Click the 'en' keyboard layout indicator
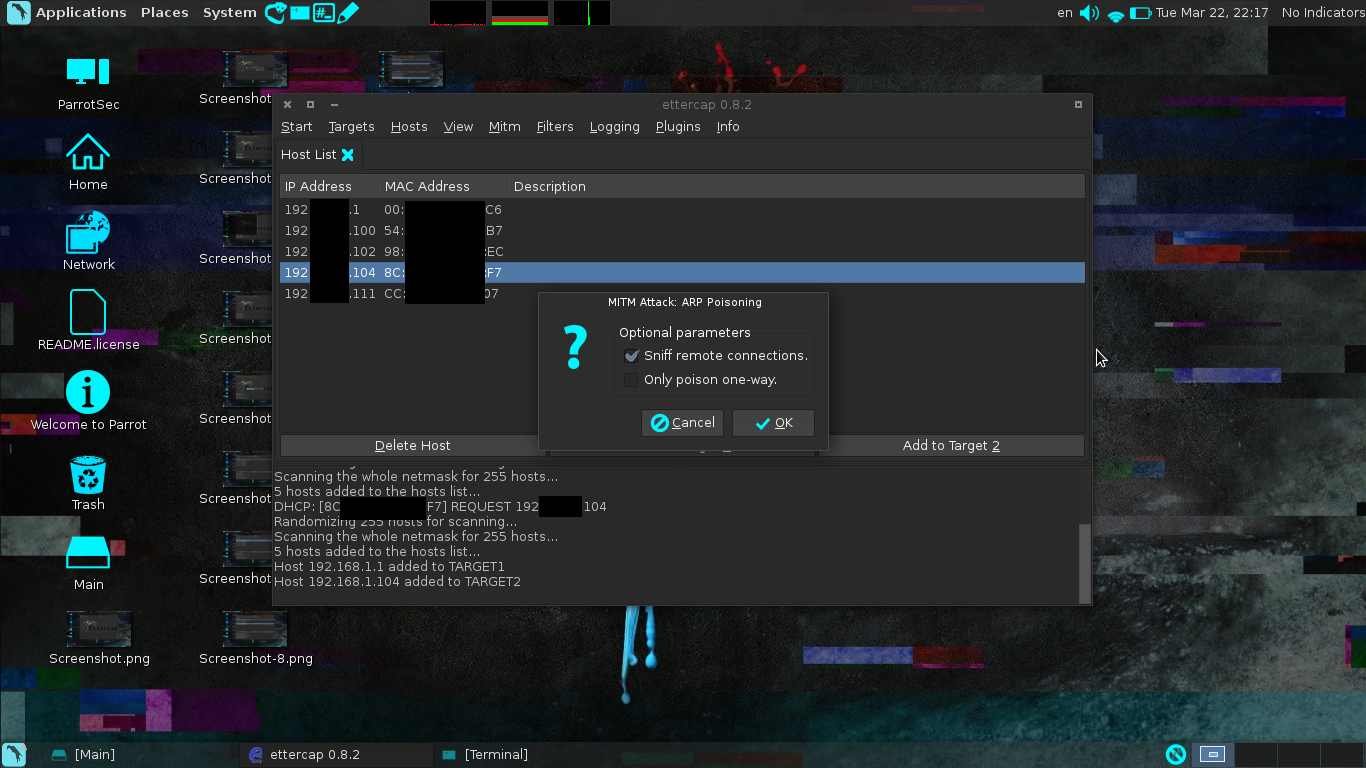The image size is (1366, 768). (x=1064, y=13)
